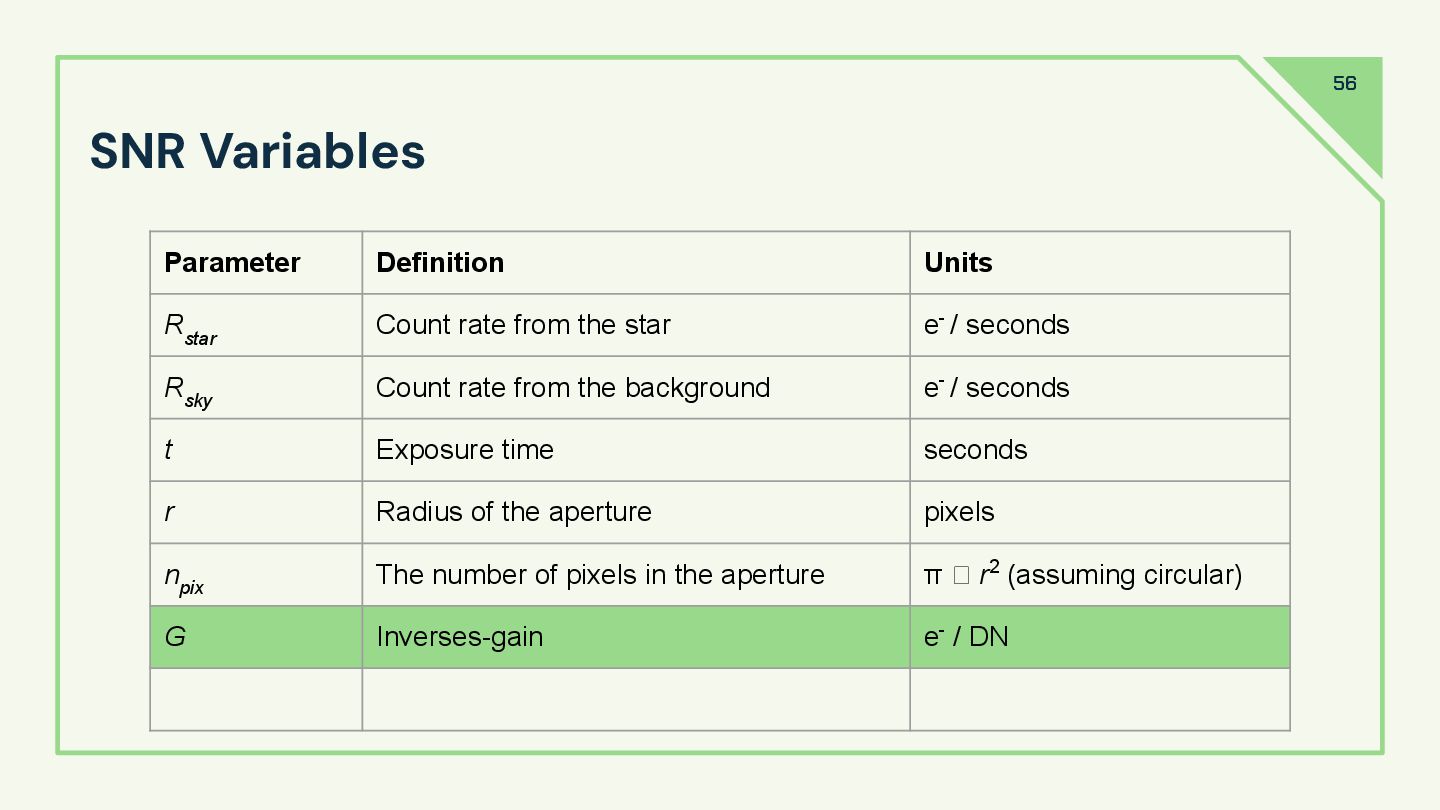Image resolution: width=1440 pixels, height=810 pixels.
Task: Click the empty last row definition cell
Action: pyautogui.click(x=636, y=700)
